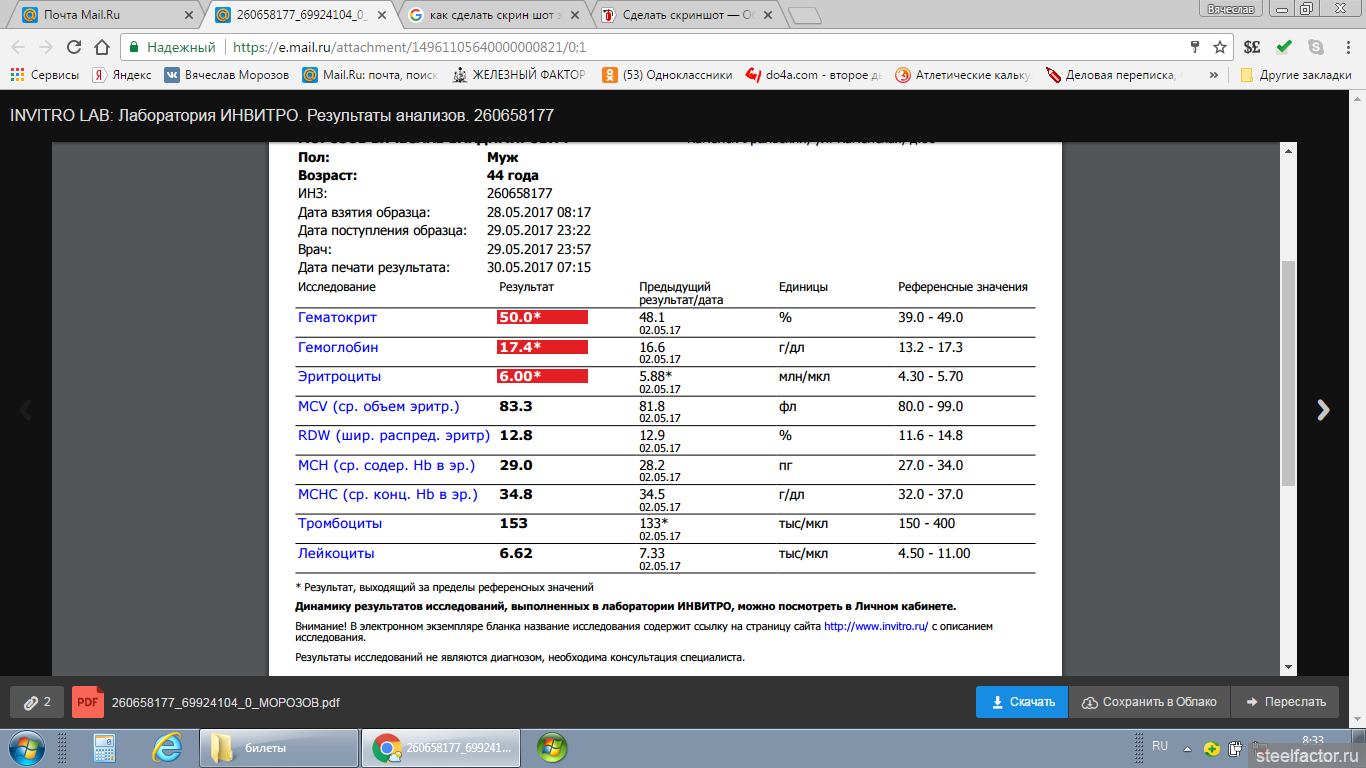The height and width of the screenshot is (768, 1366).
Task: Go to the previous attachment with the left arrow
Action: (x=26, y=409)
